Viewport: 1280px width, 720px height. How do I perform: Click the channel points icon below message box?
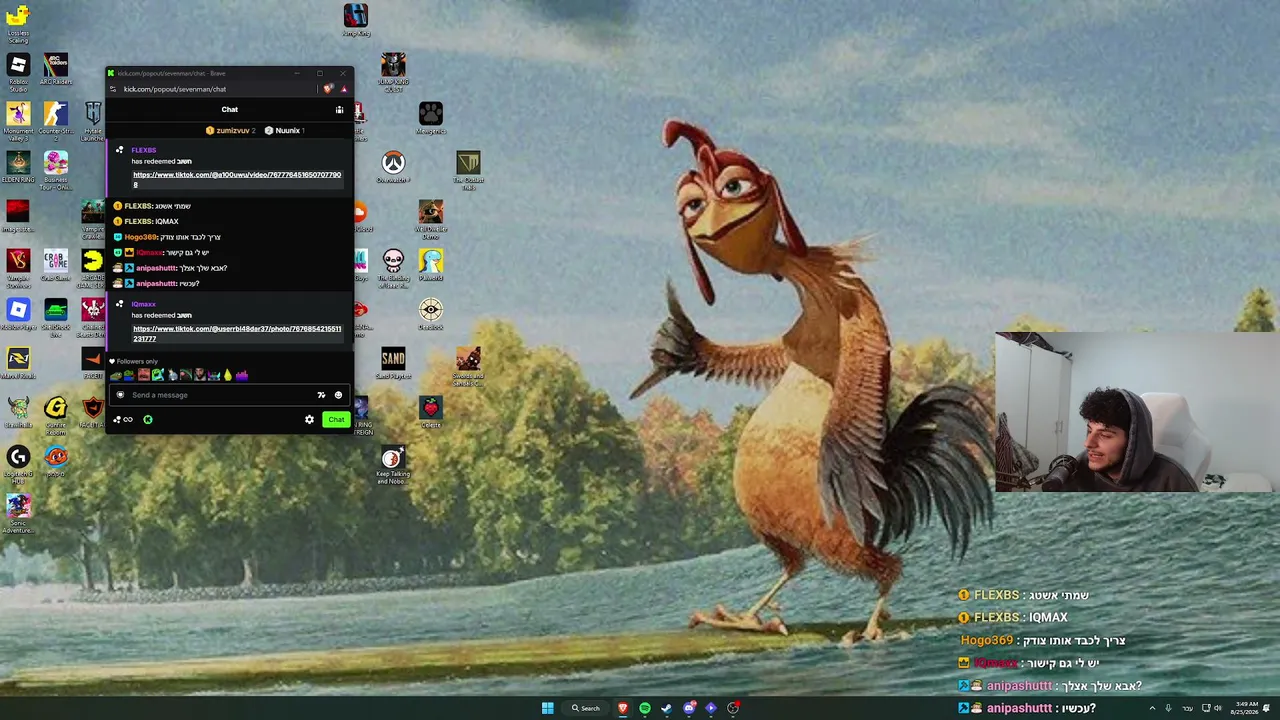point(124,420)
